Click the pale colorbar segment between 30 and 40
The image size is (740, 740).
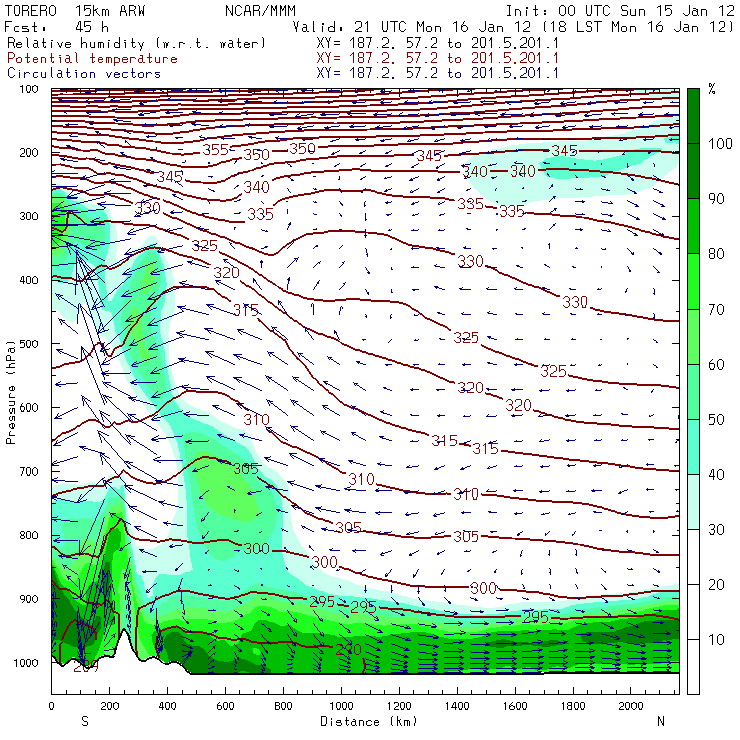[x=693, y=502]
